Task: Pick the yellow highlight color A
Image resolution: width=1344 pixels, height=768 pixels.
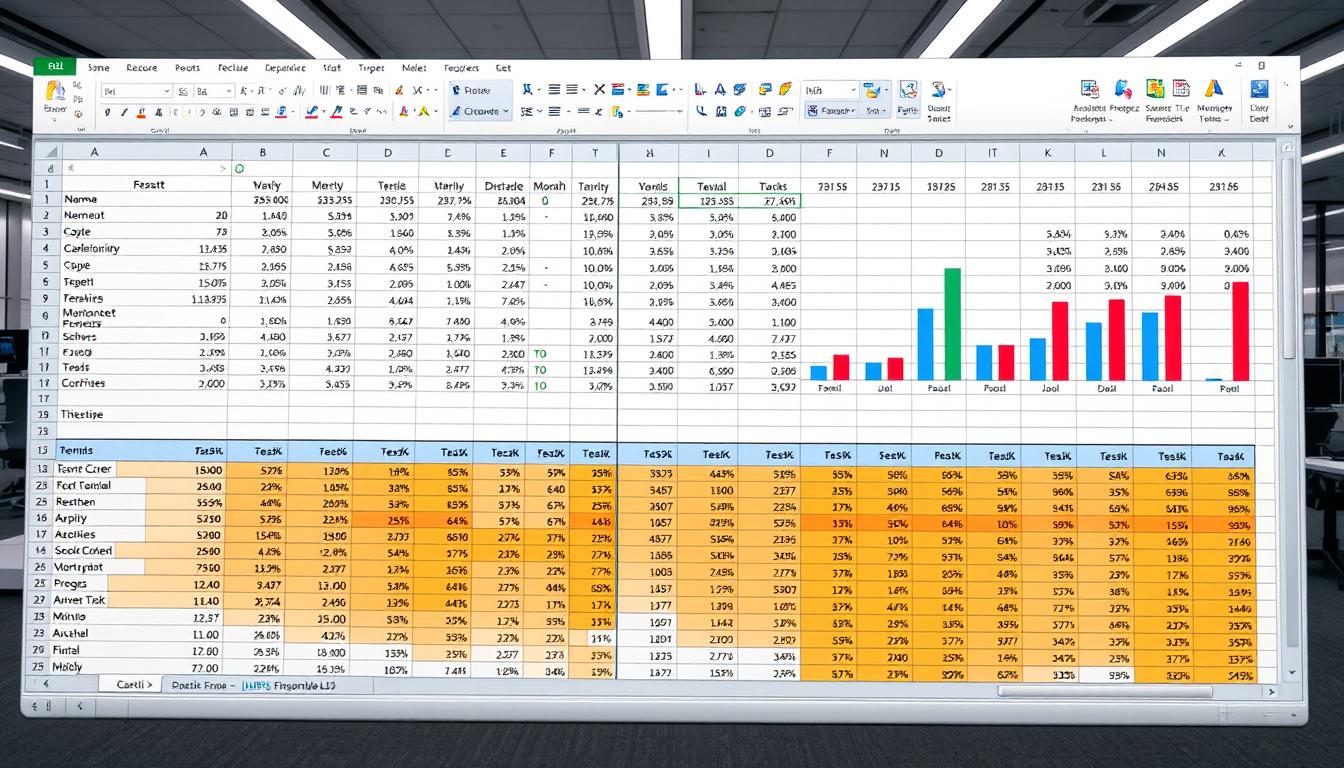Action: tap(424, 111)
